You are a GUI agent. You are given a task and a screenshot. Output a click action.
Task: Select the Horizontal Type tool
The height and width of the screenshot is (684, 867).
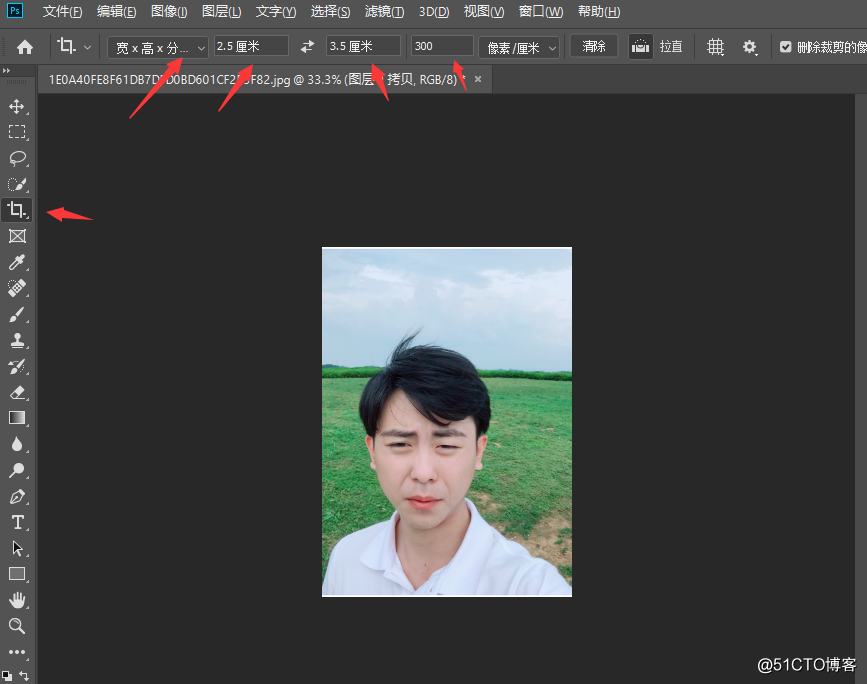click(17, 523)
